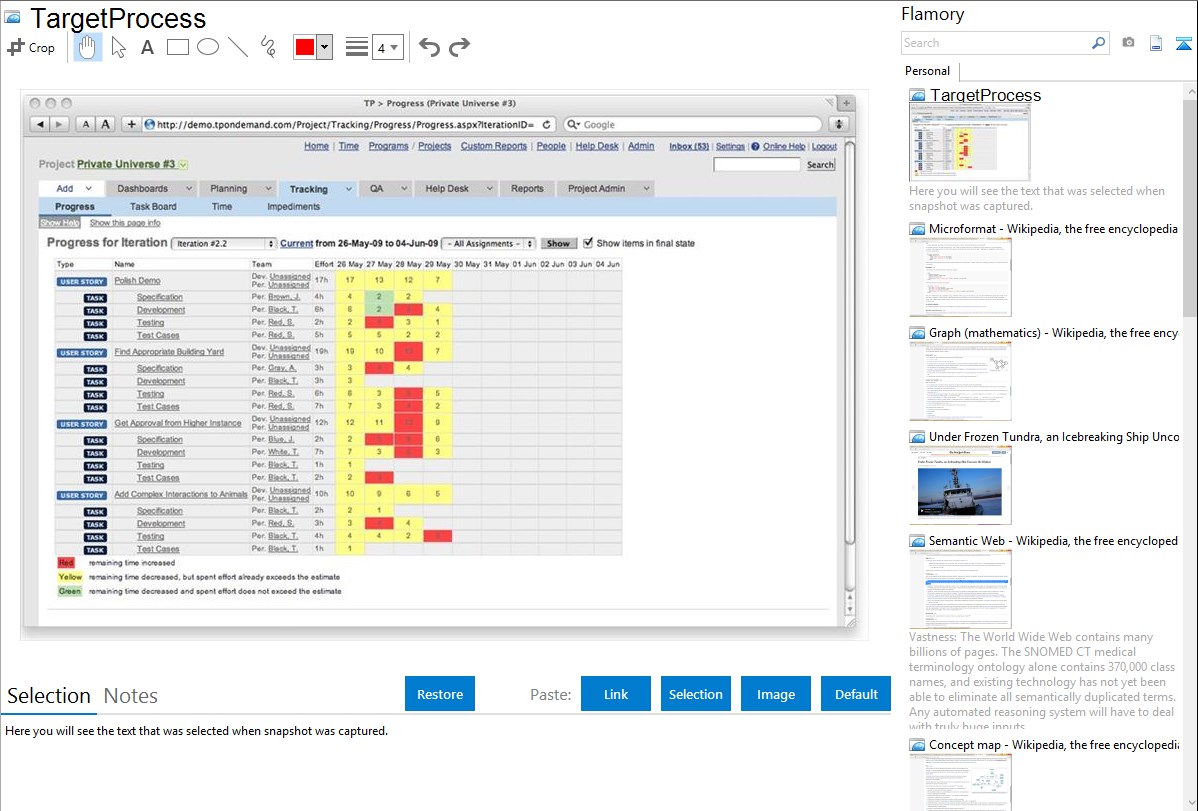This screenshot has width=1198, height=811.
Task: Redo the last annotation
Action: pyautogui.click(x=459, y=47)
